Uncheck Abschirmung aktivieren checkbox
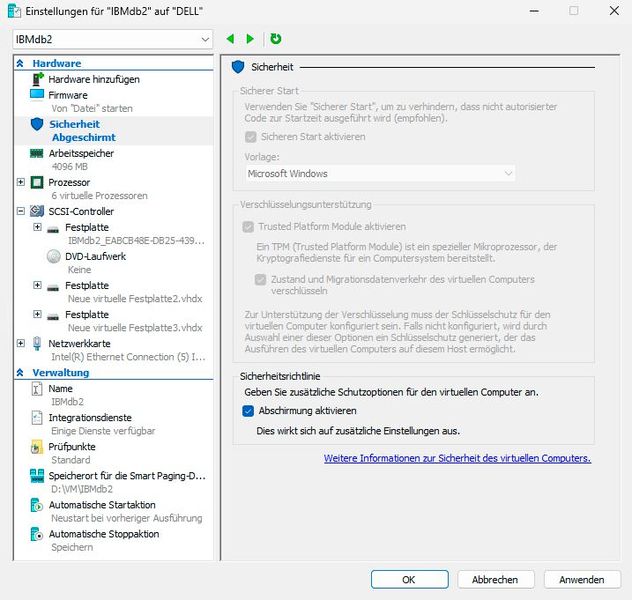The image size is (632, 600). [x=248, y=411]
